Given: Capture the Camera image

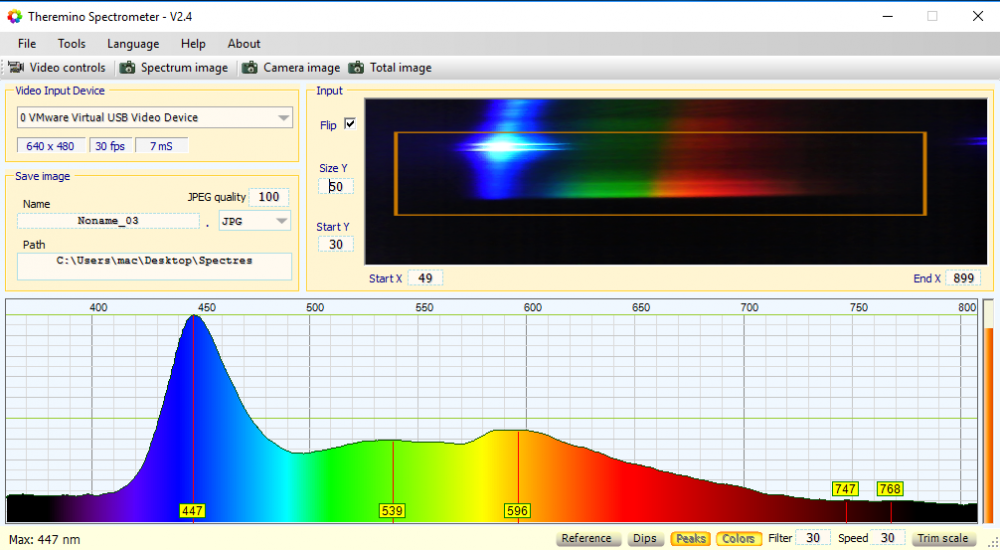Looking at the screenshot, I should 291,68.
